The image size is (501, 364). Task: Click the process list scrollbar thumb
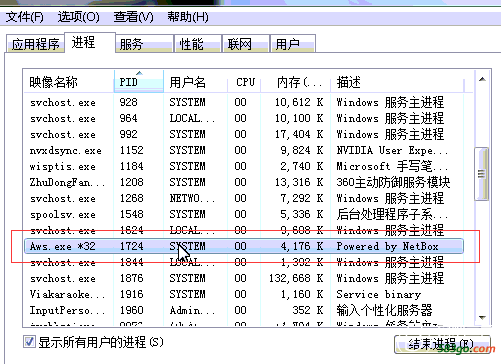pos(482,174)
